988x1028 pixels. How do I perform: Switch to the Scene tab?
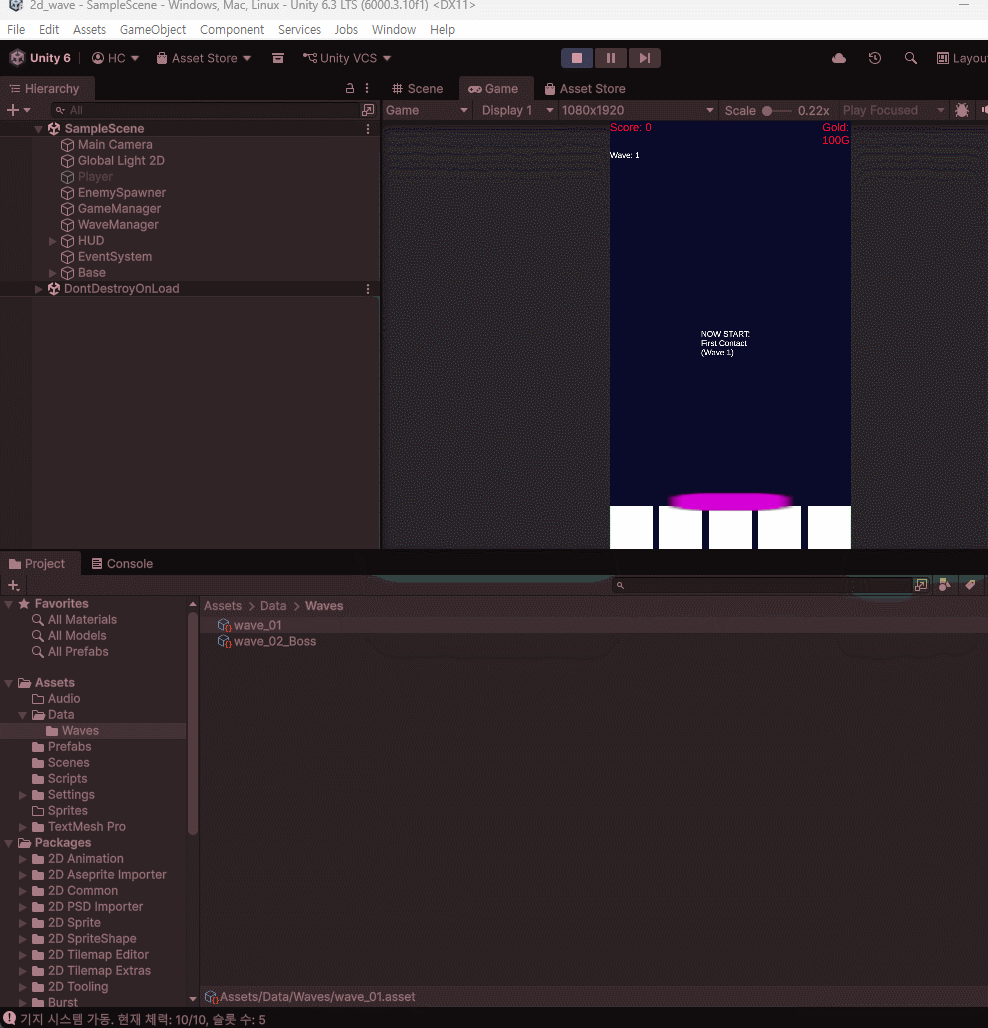click(x=418, y=89)
